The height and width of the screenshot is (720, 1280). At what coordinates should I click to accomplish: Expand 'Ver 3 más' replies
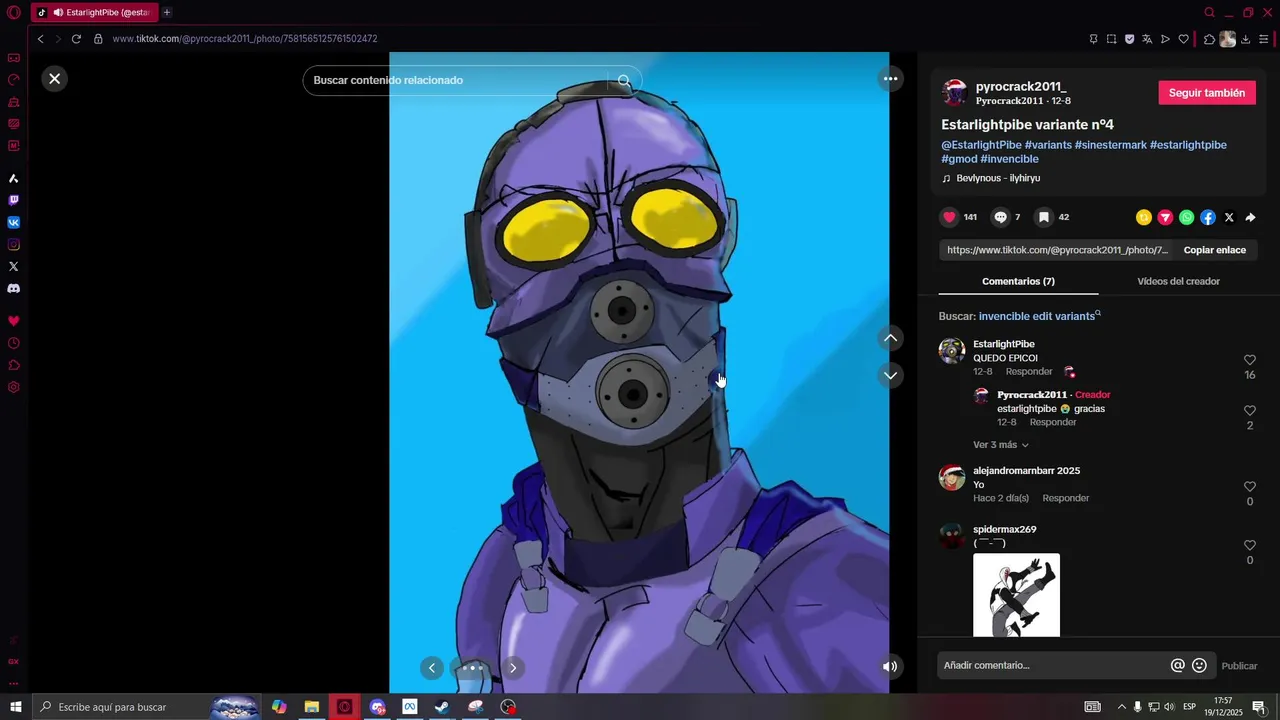point(1000,445)
